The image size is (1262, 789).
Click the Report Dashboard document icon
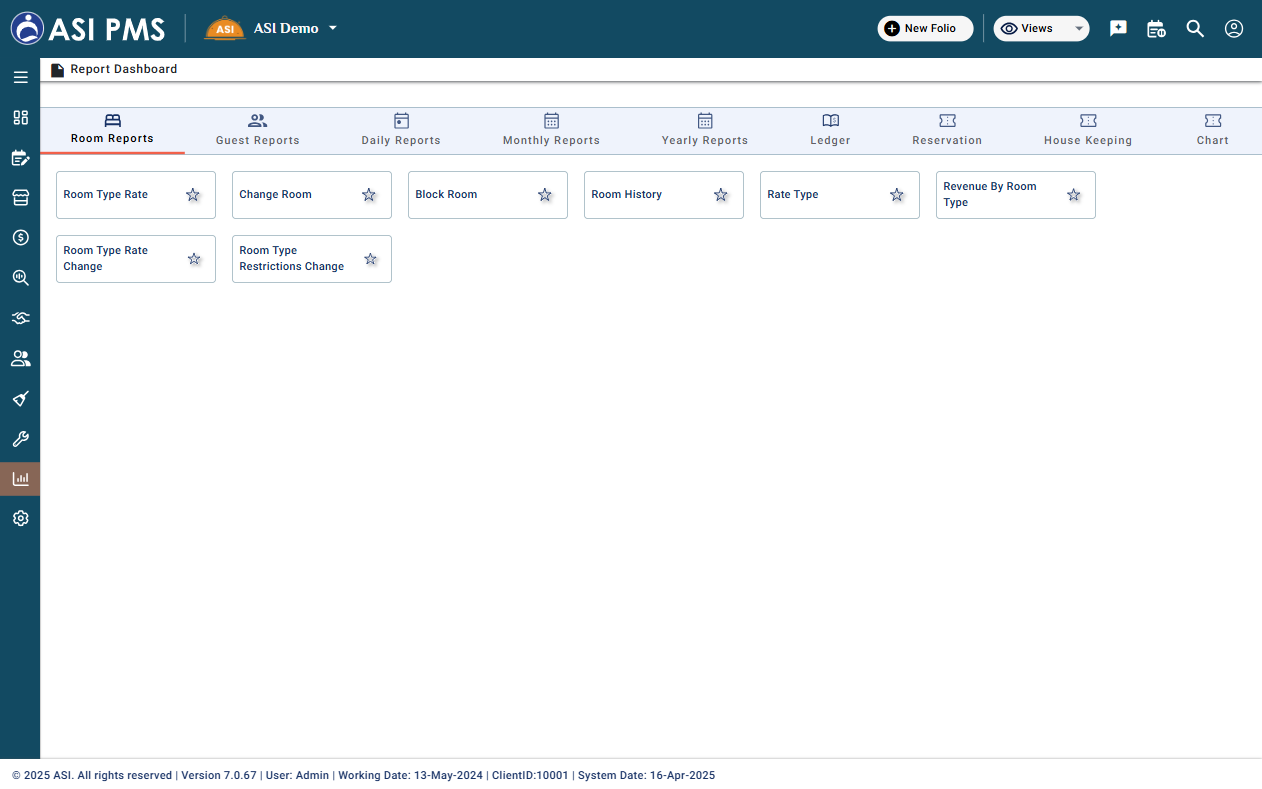[x=57, y=70]
